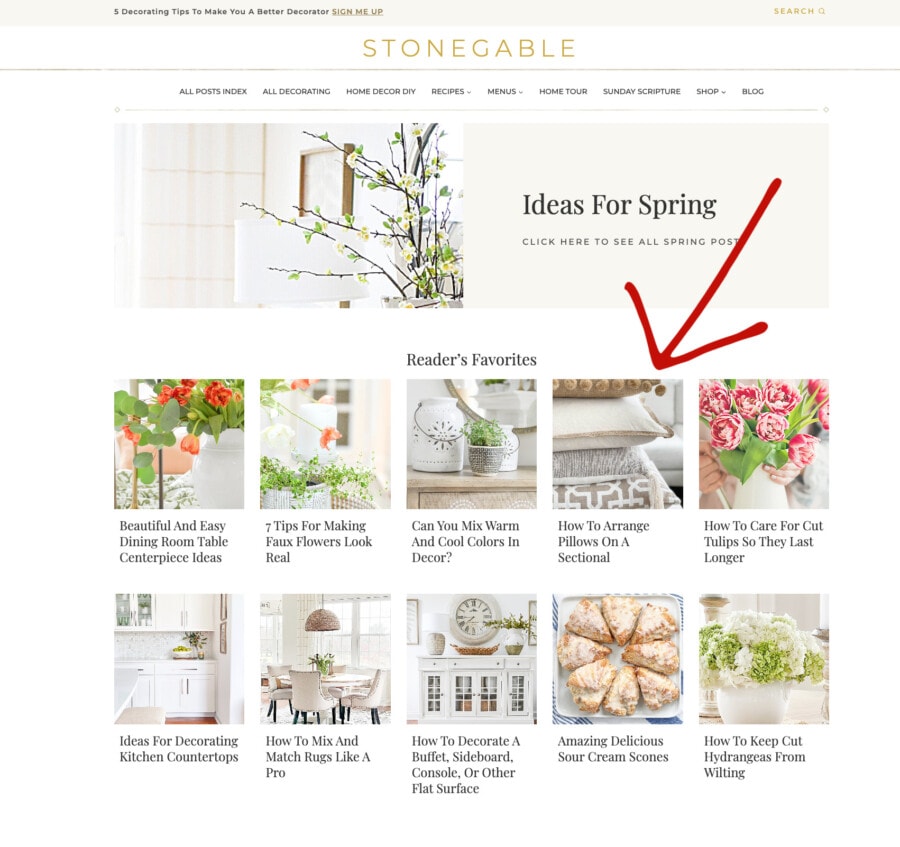Read 7 Tips For Making Faux Flowers
Viewport: 900px width, 847px height.
319,542
